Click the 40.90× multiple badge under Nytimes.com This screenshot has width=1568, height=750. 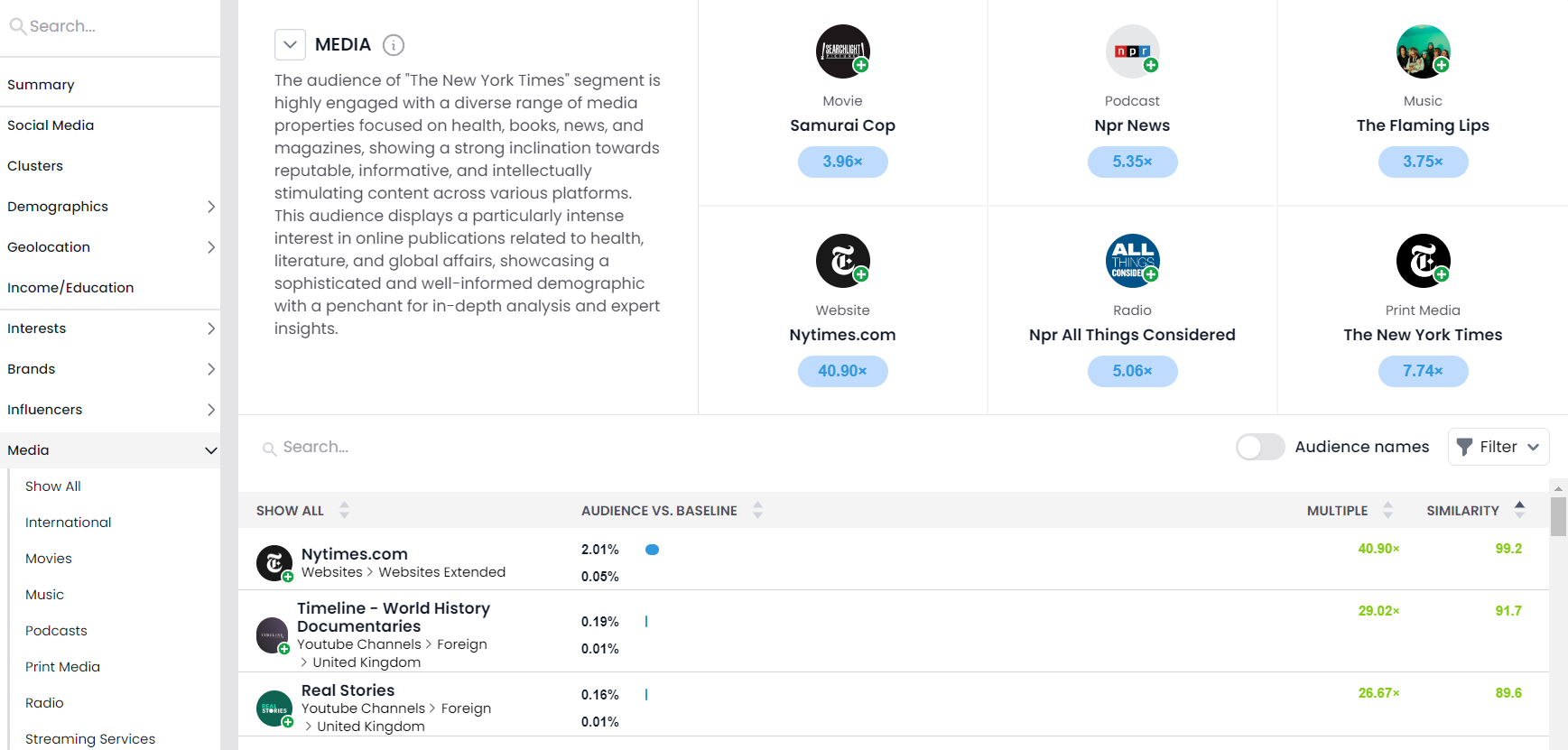(842, 371)
